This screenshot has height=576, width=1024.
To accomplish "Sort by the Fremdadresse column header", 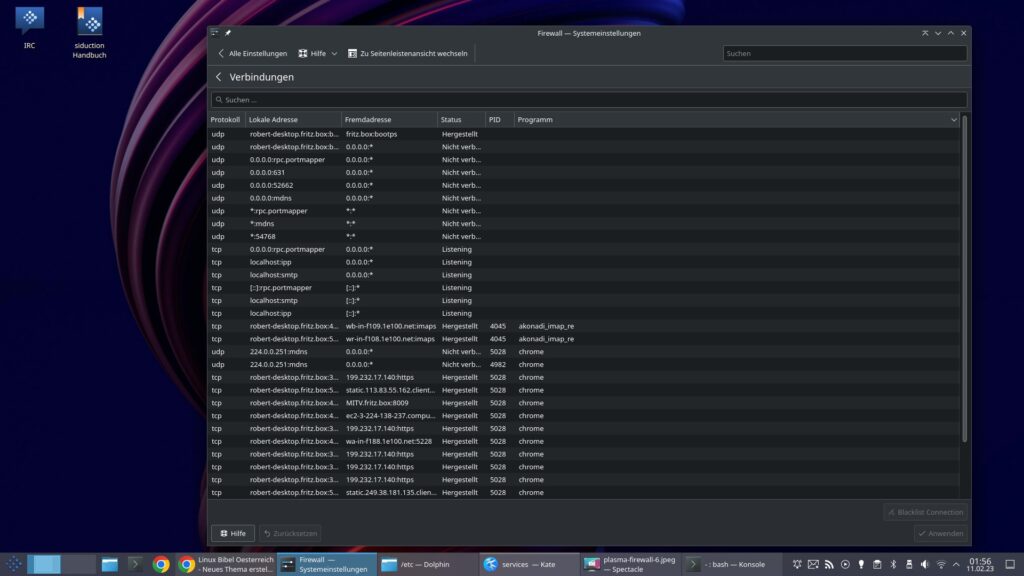I will 389,120.
